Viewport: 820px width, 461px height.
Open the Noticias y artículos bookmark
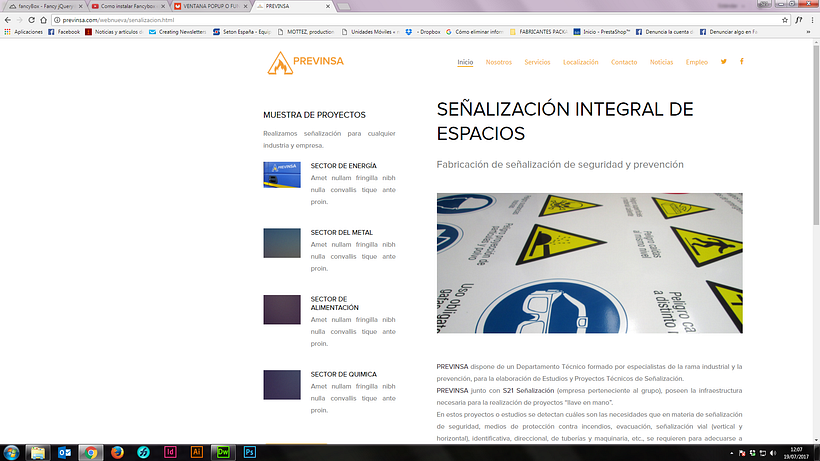coord(114,32)
